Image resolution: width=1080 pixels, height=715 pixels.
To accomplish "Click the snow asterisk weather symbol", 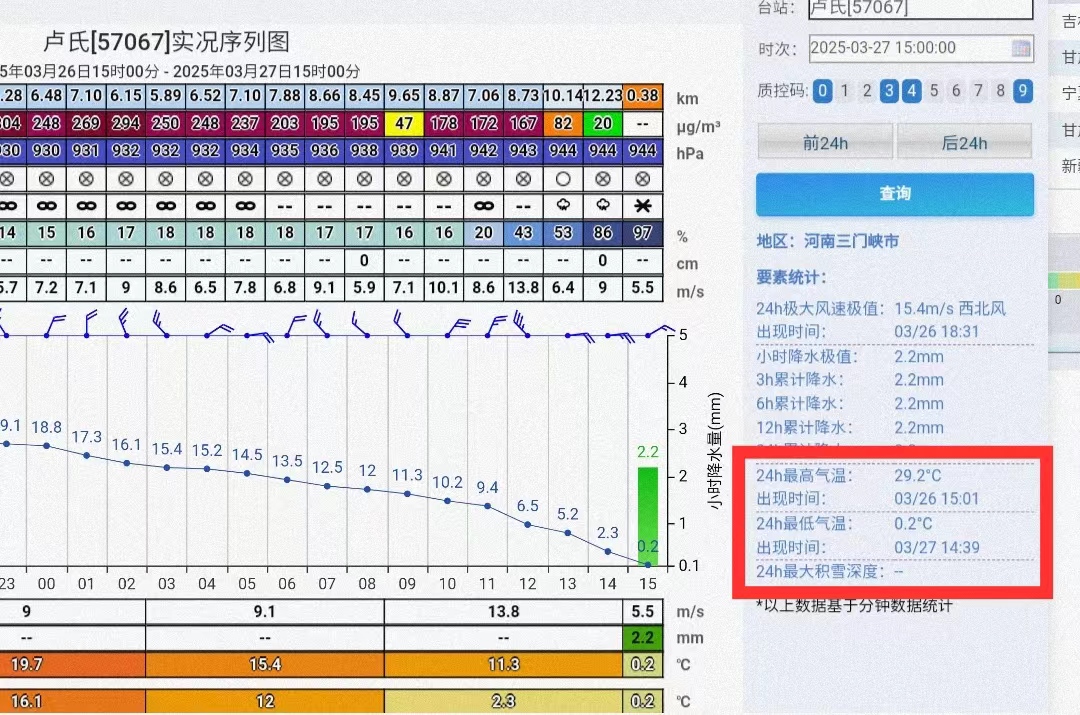I will (x=643, y=205).
